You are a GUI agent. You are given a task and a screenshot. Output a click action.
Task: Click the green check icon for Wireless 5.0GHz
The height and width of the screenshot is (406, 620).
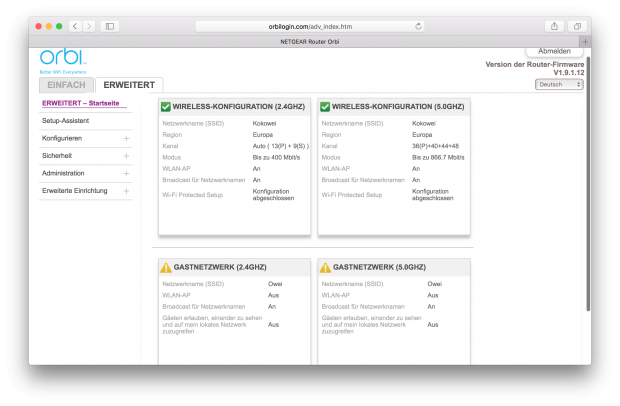325,107
